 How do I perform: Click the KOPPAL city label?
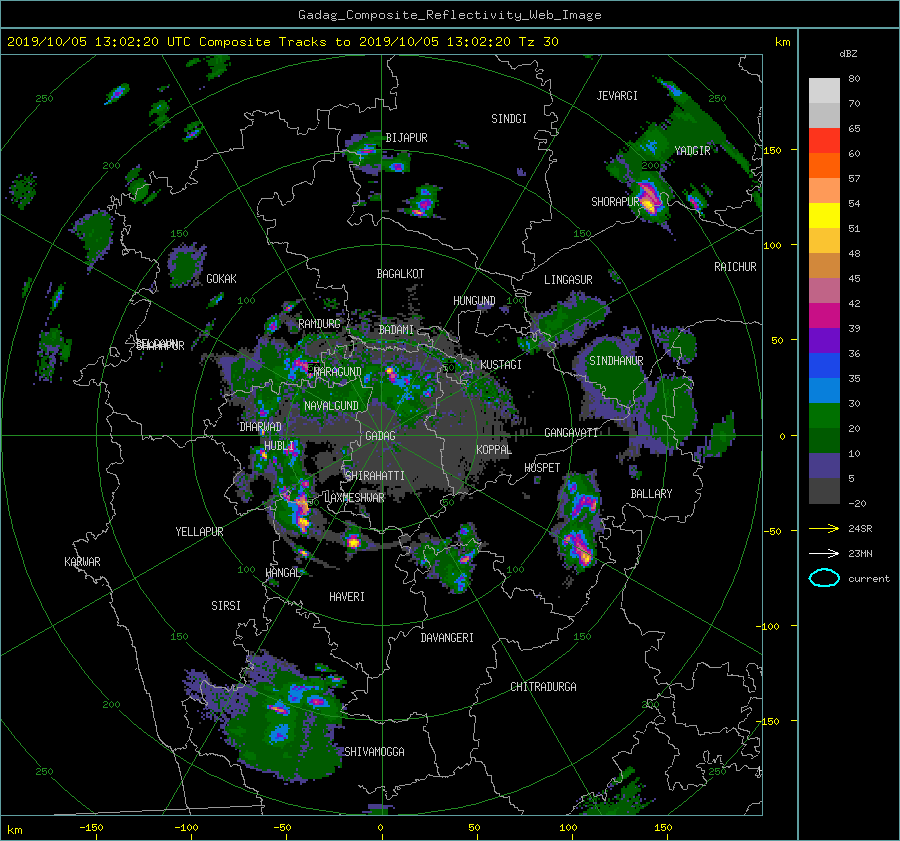point(494,450)
